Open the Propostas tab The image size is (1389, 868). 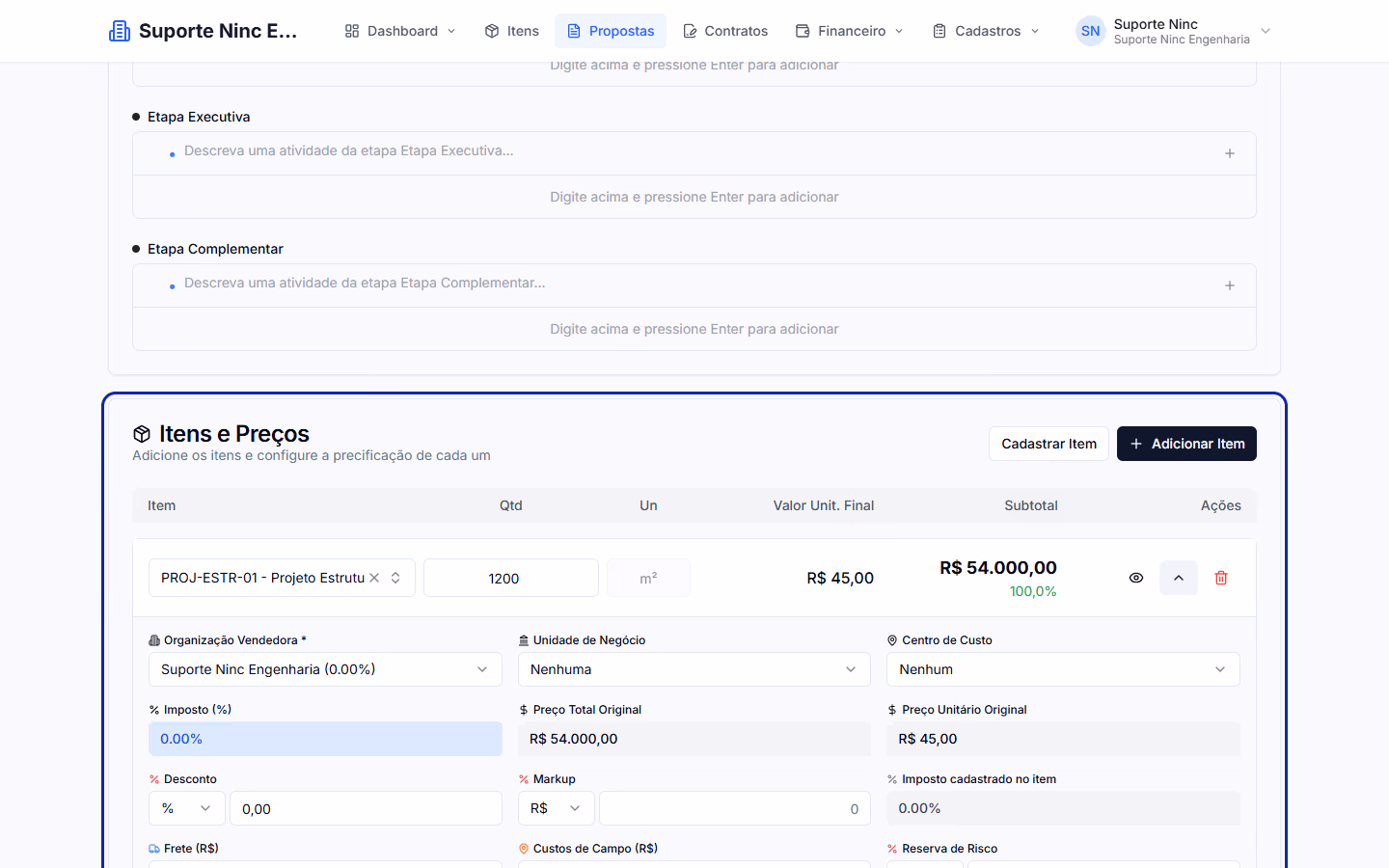(x=611, y=31)
